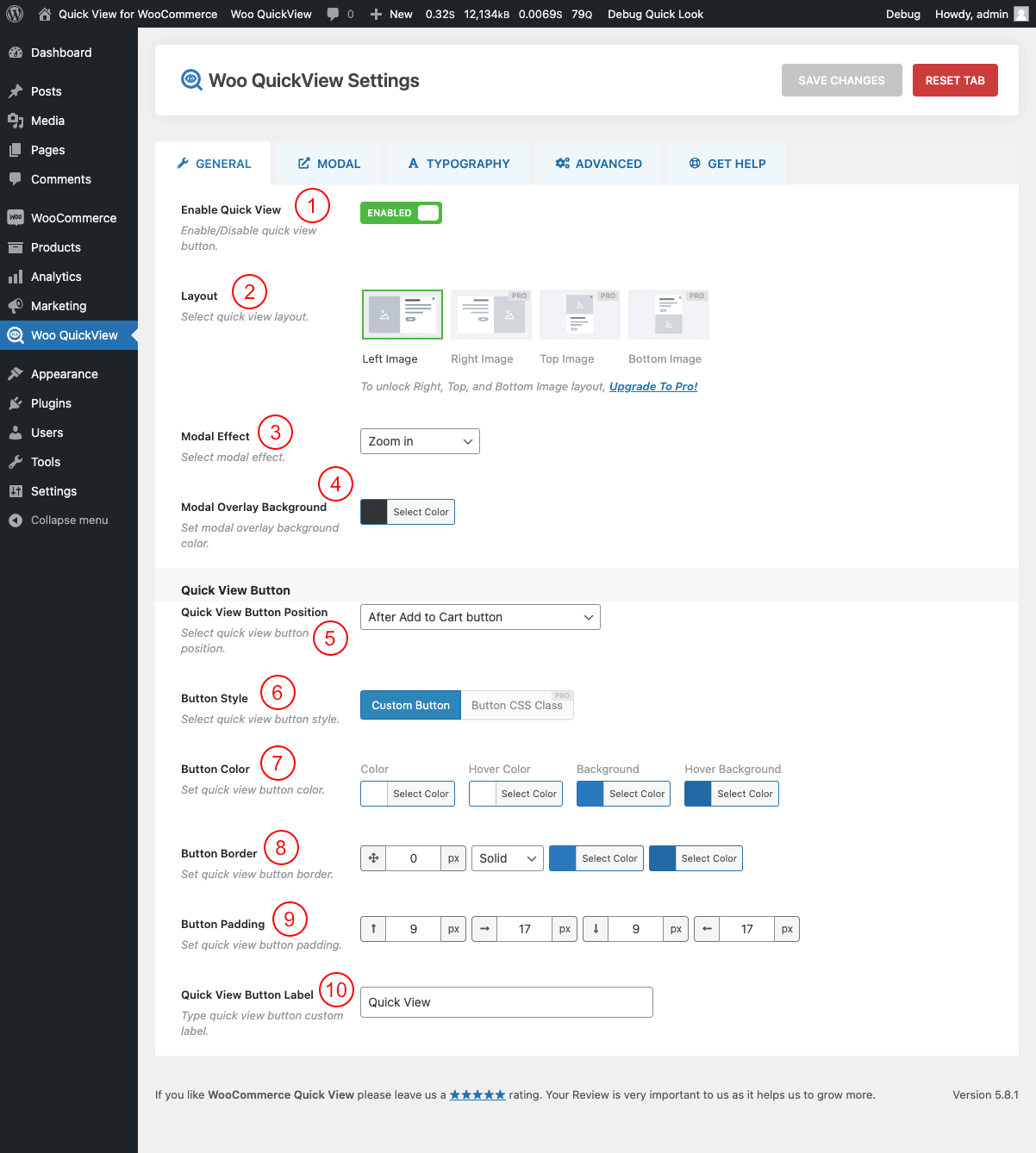The width and height of the screenshot is (1036, 1153).
Task: Click the Plugins icon in sidebar
Action: (16, 403)
